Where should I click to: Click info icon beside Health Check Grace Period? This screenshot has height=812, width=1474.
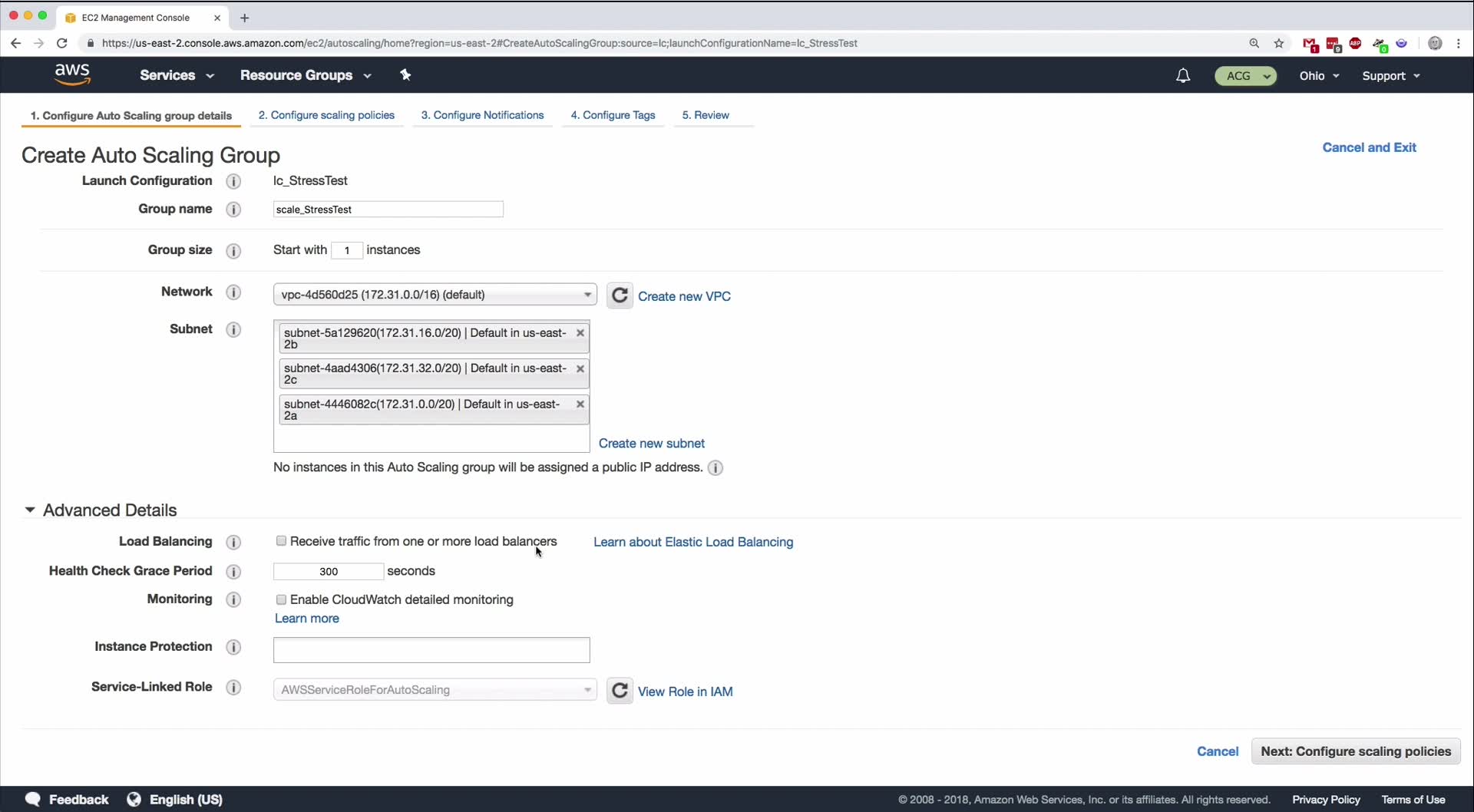click(233, 572)
